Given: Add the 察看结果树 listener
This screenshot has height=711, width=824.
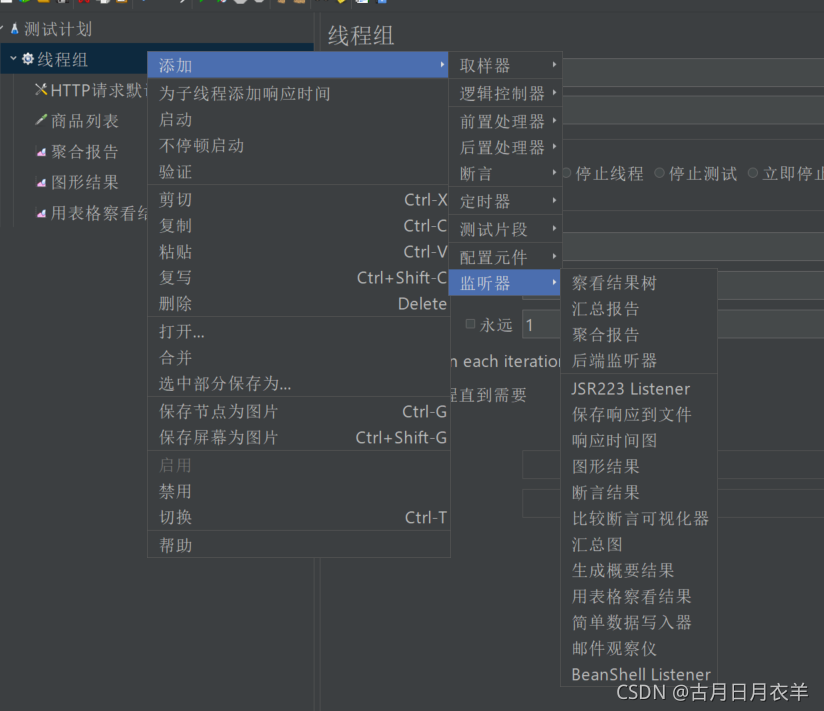Looking at the screenshot, I should 639,283.
